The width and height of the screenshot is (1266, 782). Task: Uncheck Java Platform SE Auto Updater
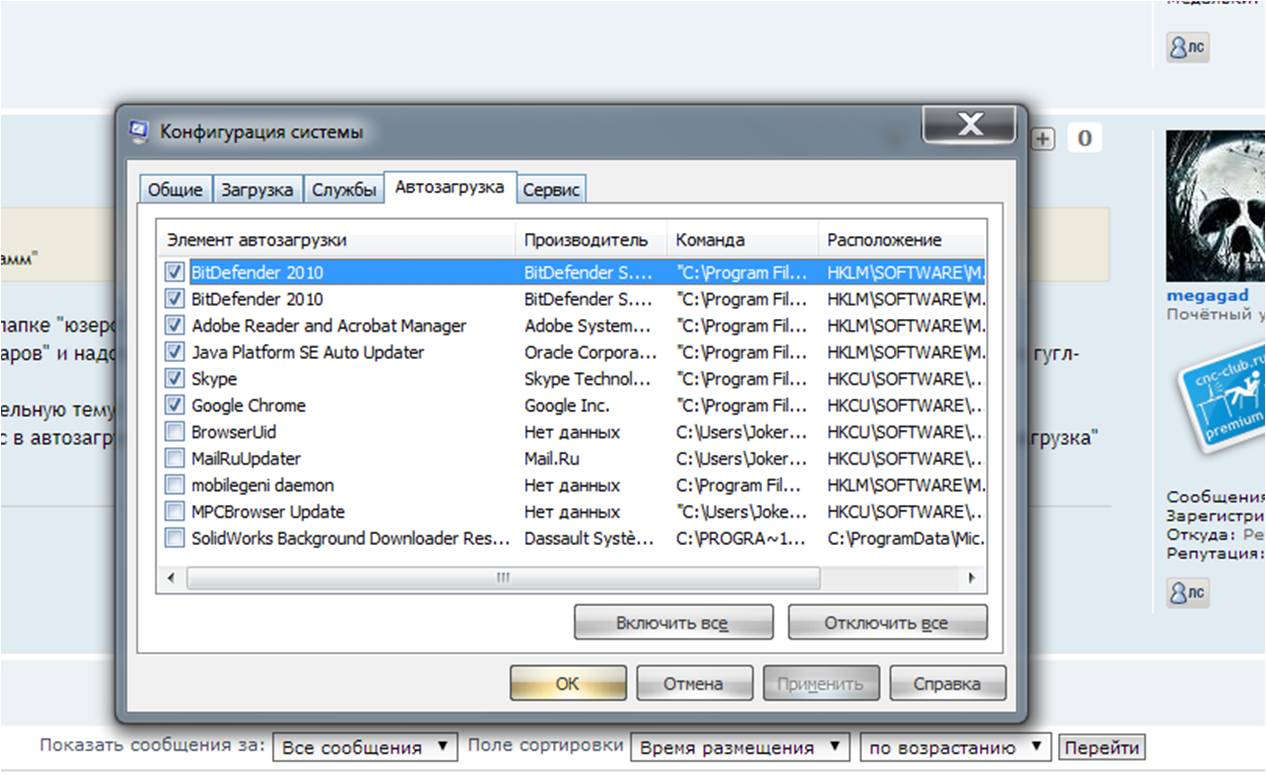(x=175, y=352)
